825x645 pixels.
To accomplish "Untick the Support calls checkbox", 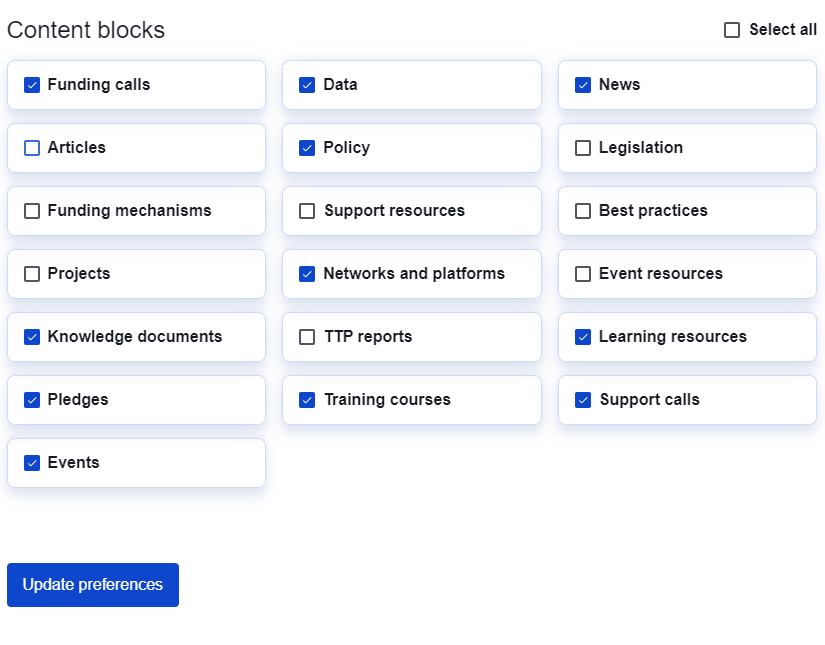I will (583, 400).
